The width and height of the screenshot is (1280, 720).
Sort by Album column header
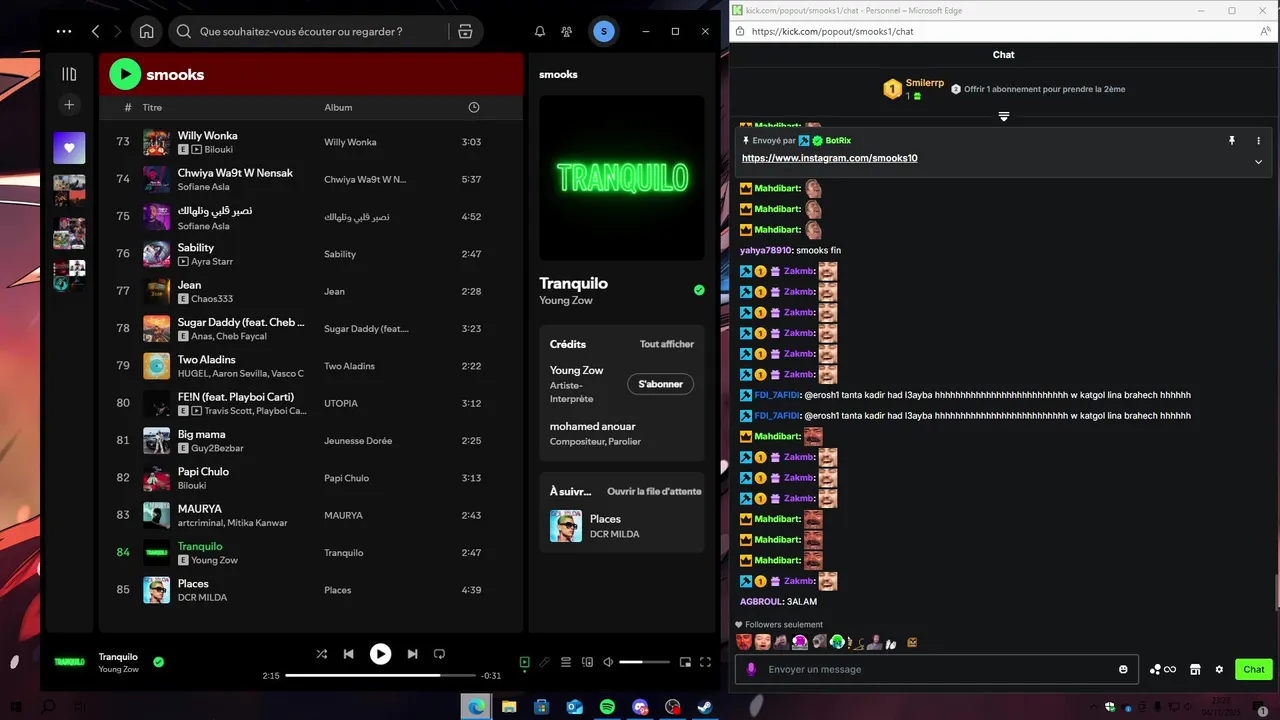click(338, 107)
